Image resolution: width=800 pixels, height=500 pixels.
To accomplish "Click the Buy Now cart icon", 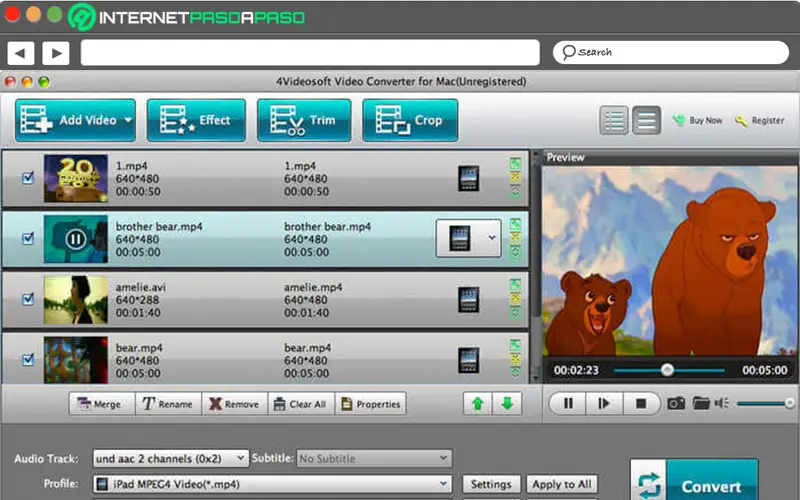I will point(679,120).
